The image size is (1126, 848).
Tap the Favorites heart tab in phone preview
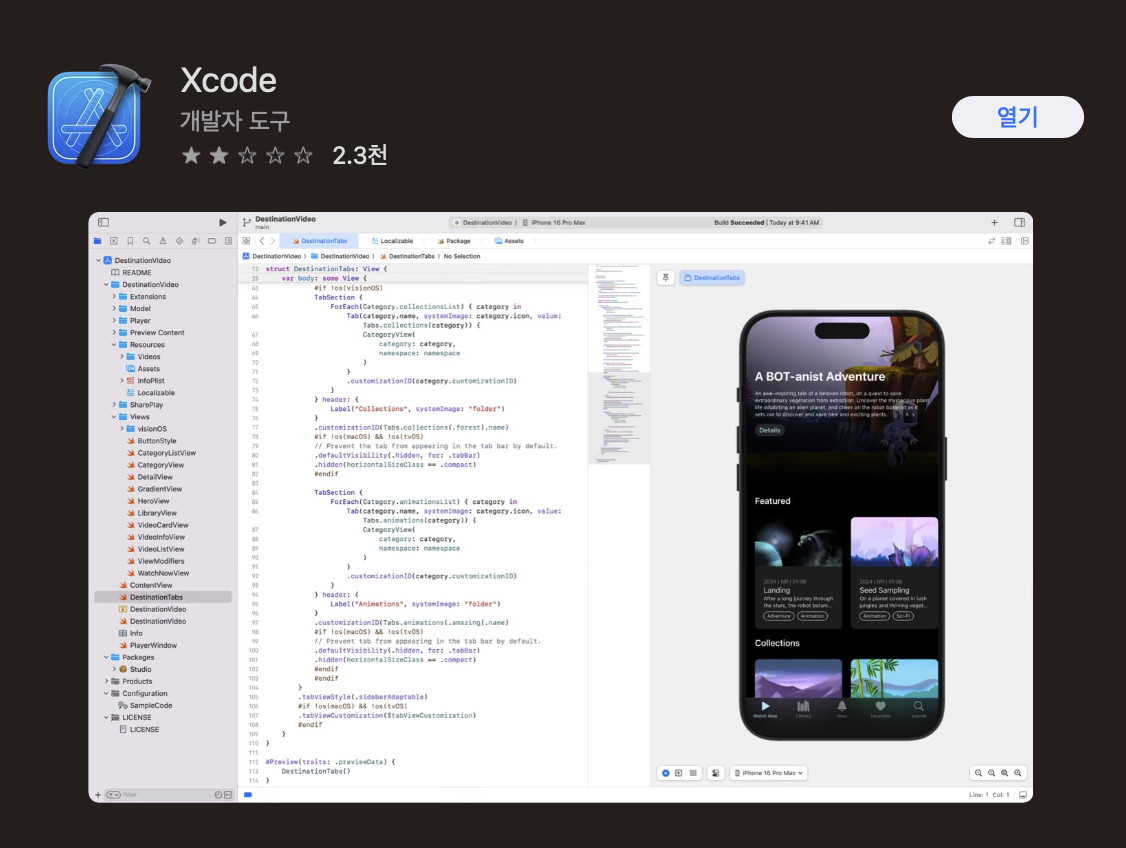(x=880, y=709)
